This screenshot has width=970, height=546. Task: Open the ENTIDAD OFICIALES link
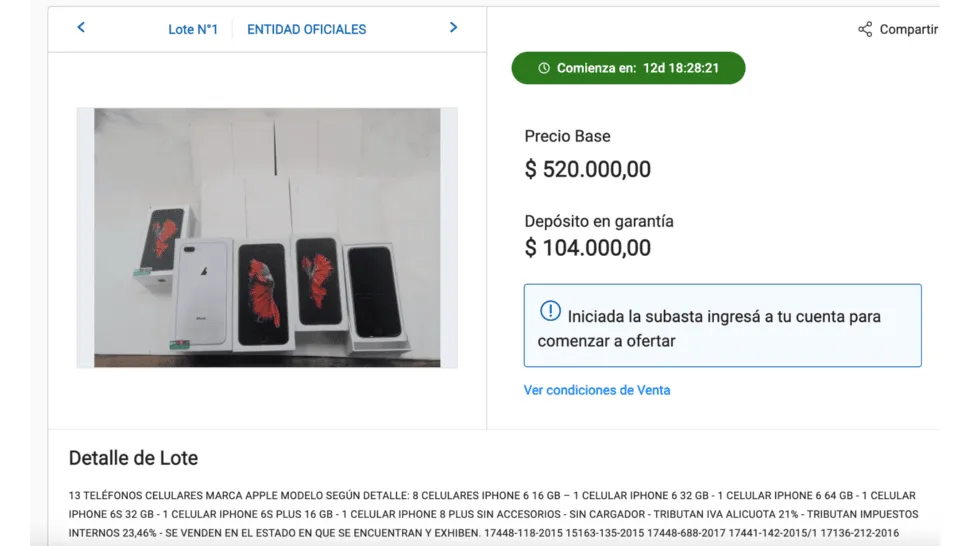[306, 29]
